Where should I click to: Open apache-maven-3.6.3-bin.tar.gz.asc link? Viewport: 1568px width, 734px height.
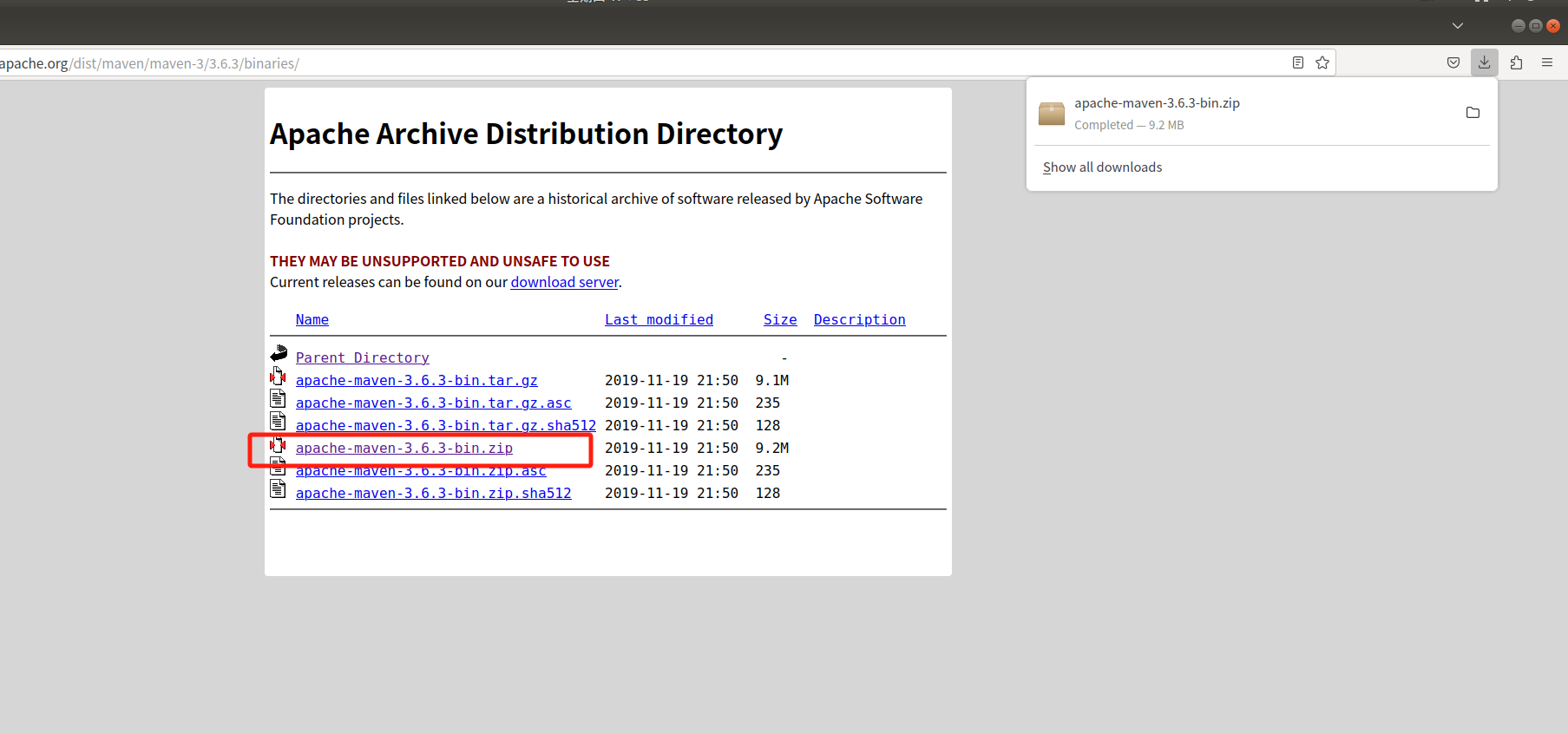(433, 403)
